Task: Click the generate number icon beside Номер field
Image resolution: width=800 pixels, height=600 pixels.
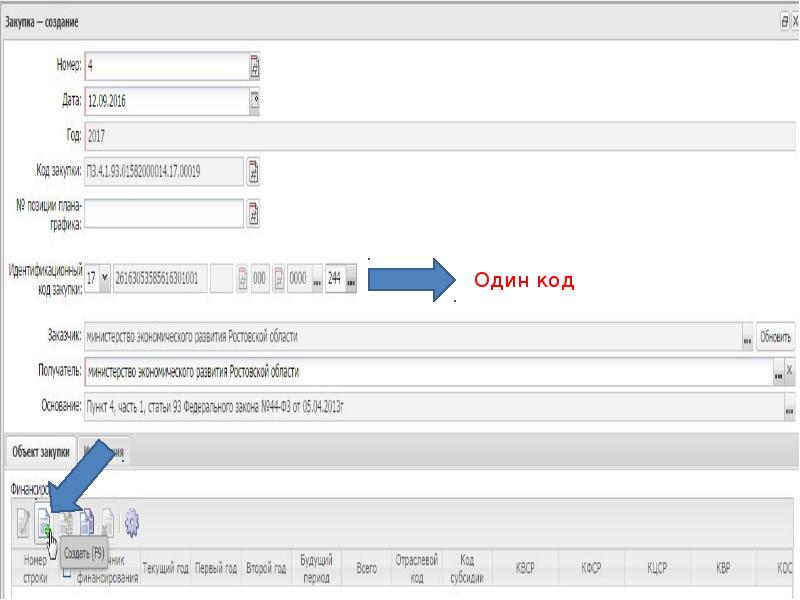Action: pos(255,66)
